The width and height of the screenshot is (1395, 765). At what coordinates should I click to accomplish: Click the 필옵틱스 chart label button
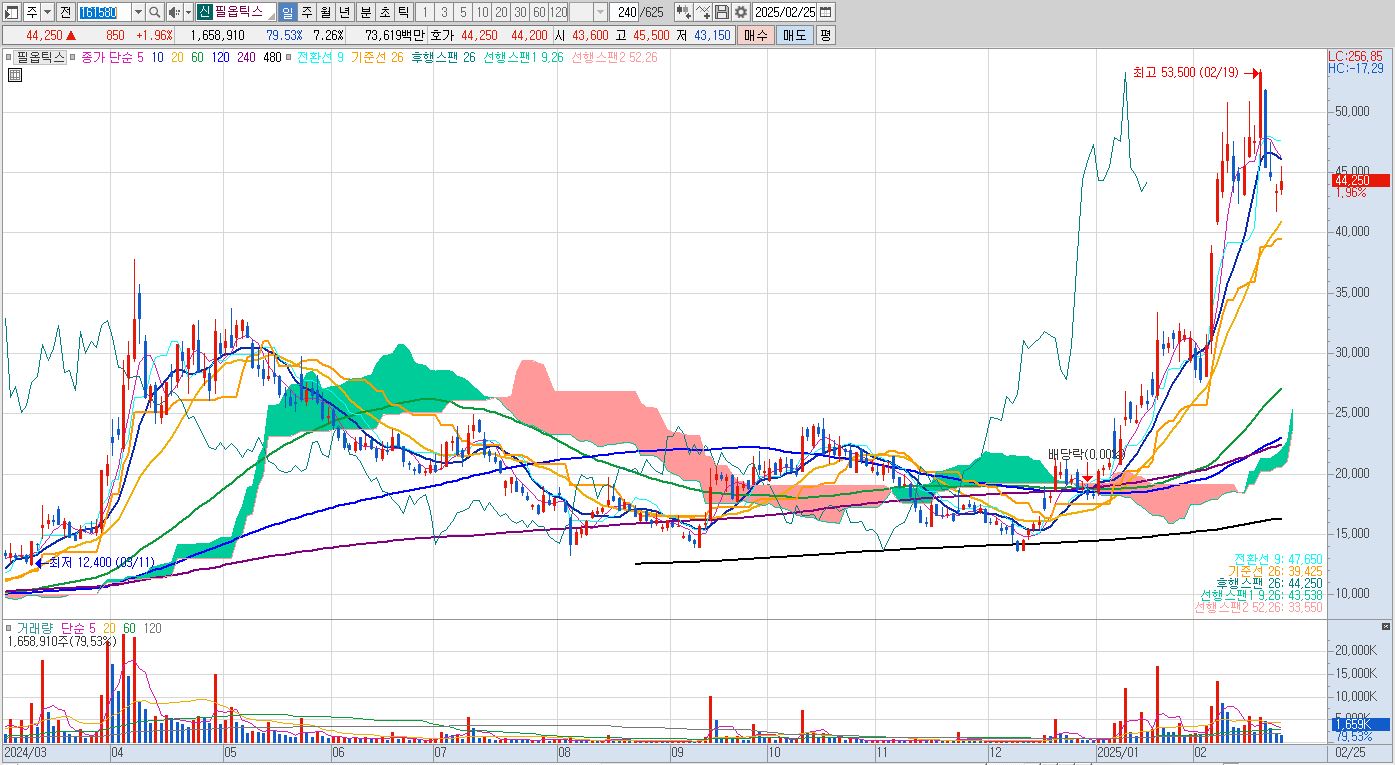(x=41, y=57)
